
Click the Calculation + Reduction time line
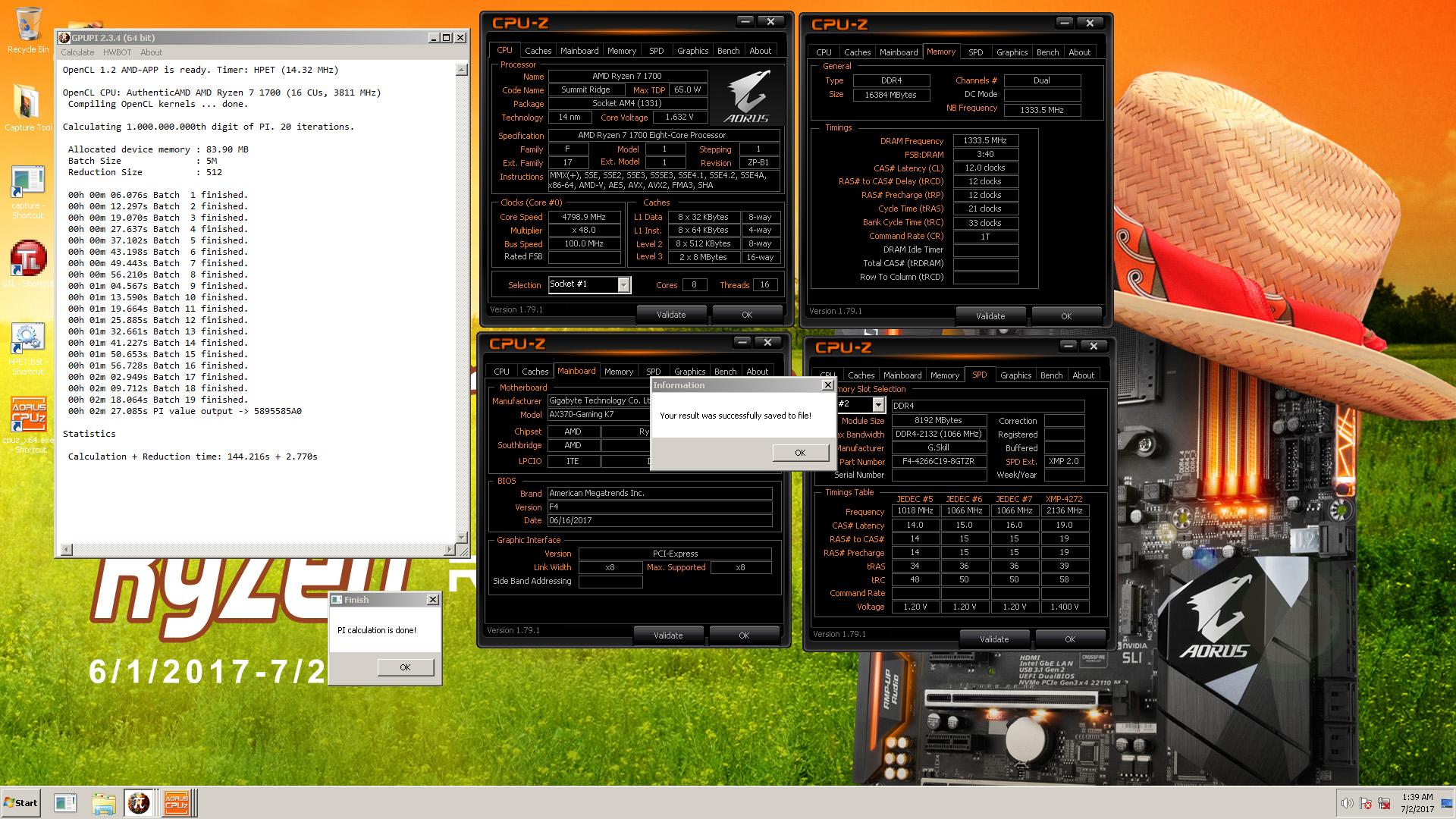click(x=193, y=457)
